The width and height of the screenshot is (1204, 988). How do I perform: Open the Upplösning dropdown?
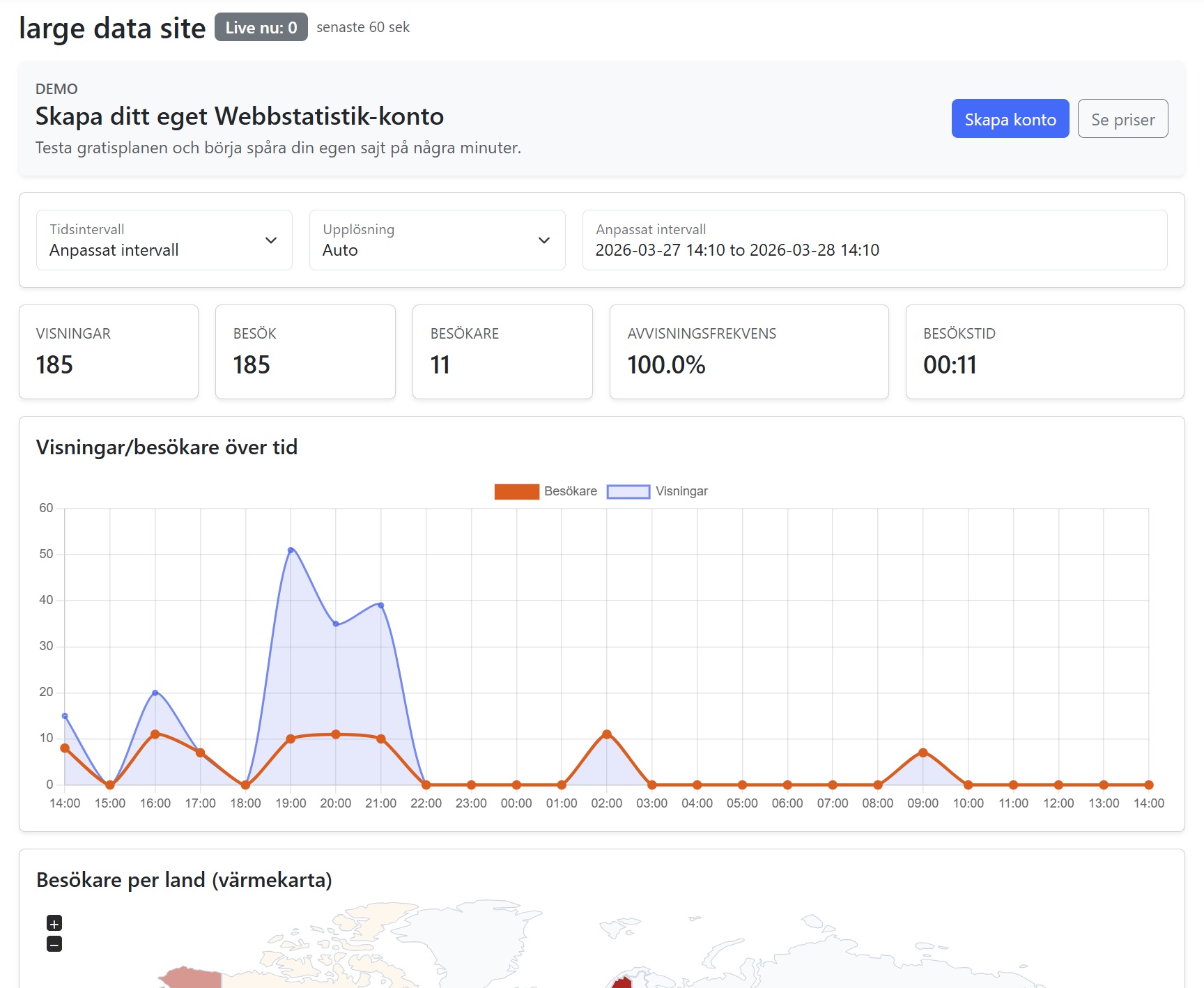(438, 240)
